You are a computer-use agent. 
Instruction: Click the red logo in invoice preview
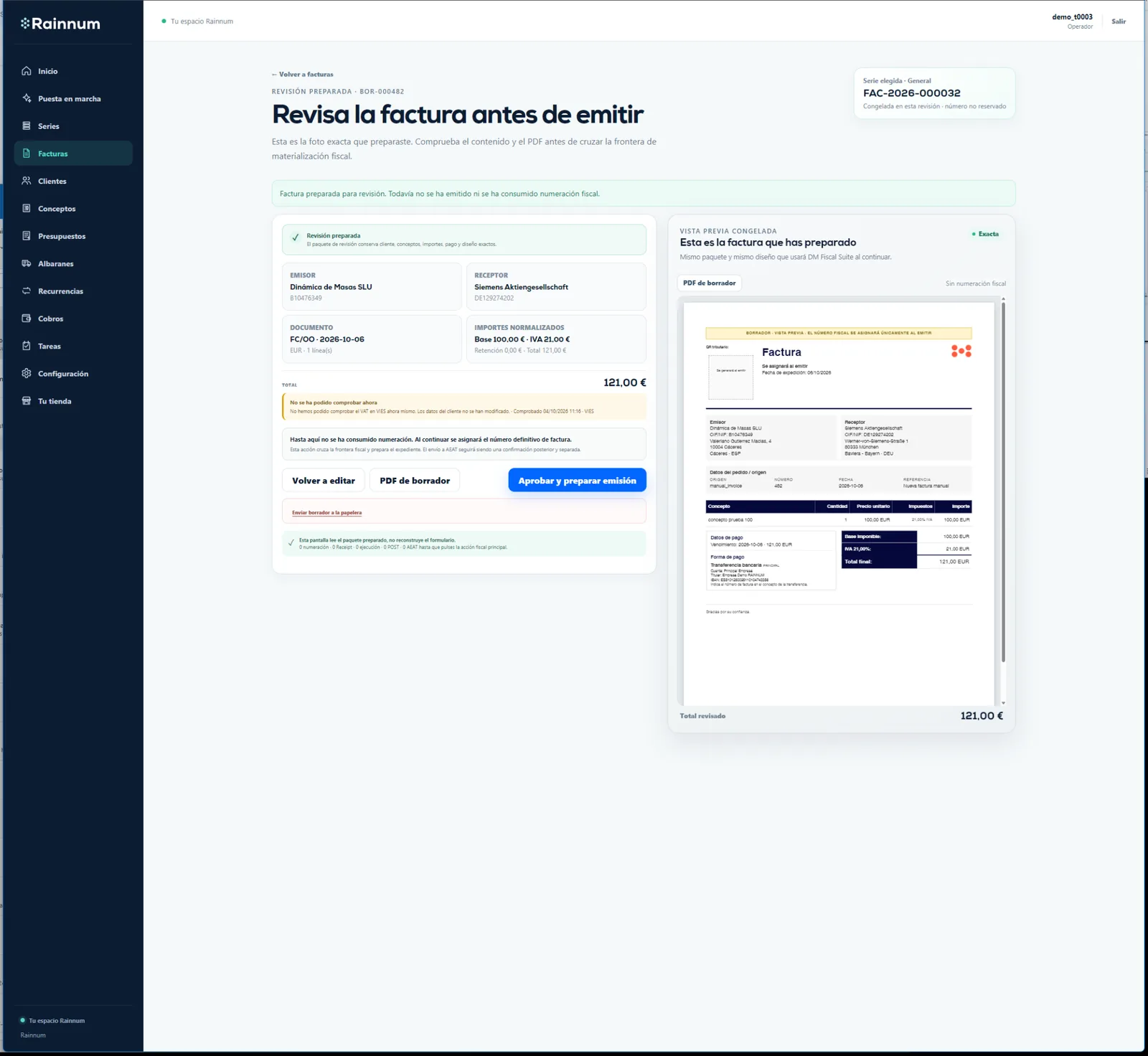pos(961,351)
